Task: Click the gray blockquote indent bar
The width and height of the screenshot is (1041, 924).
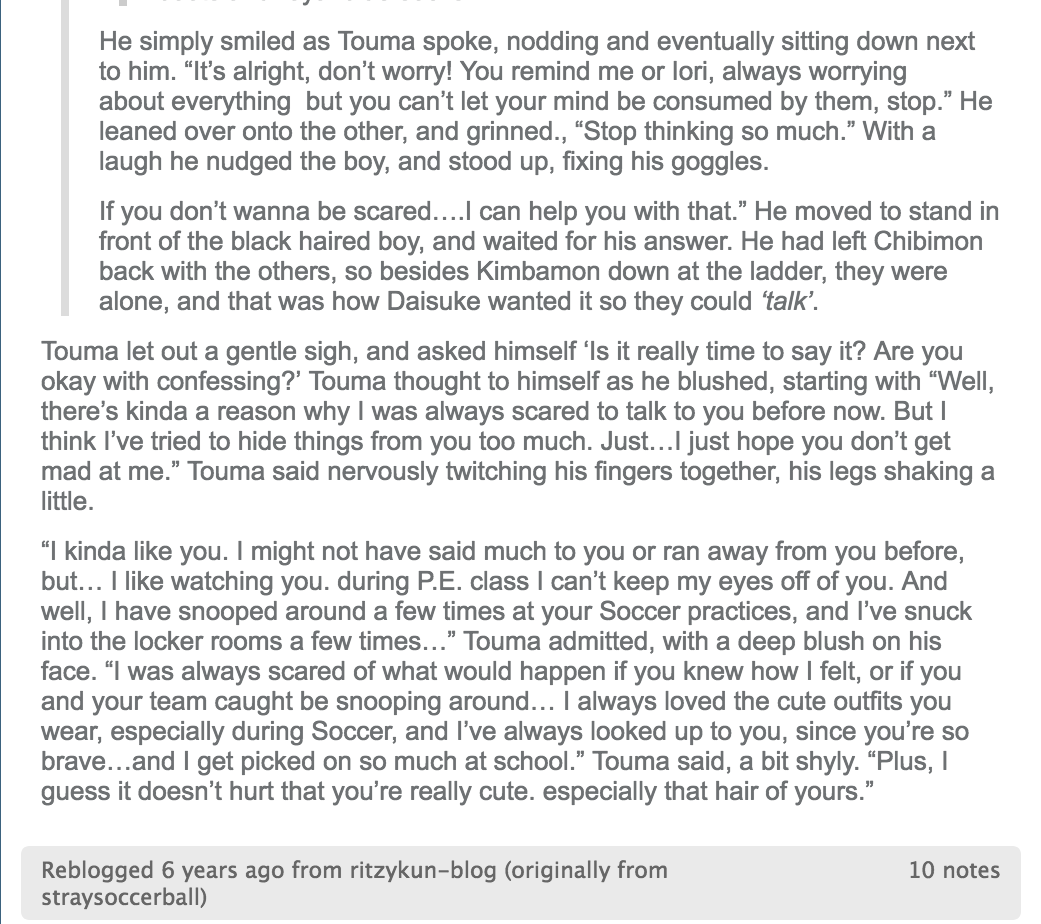Action: (x=64, y=157)
